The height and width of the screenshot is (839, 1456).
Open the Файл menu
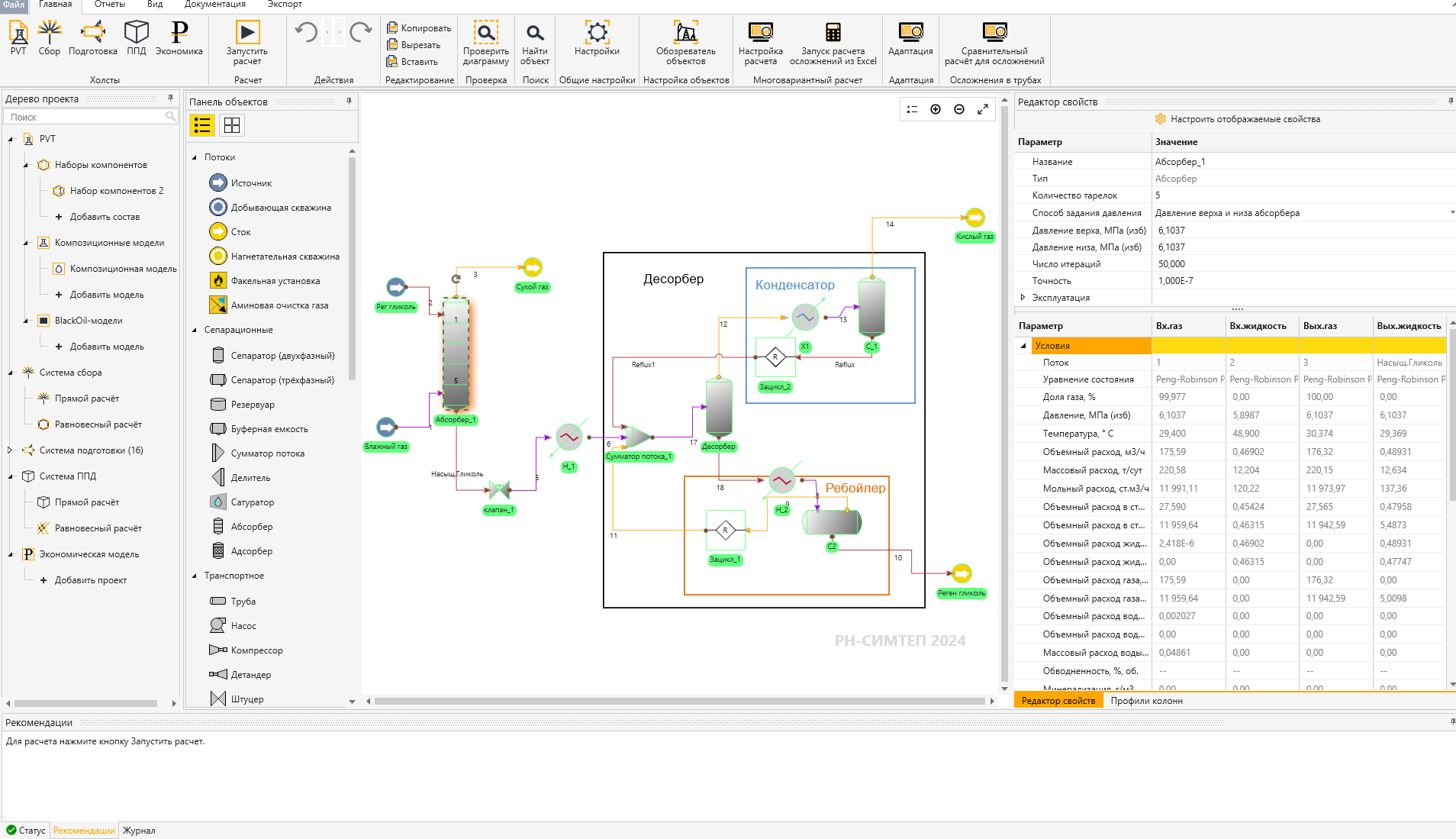(x=13, y=5)
